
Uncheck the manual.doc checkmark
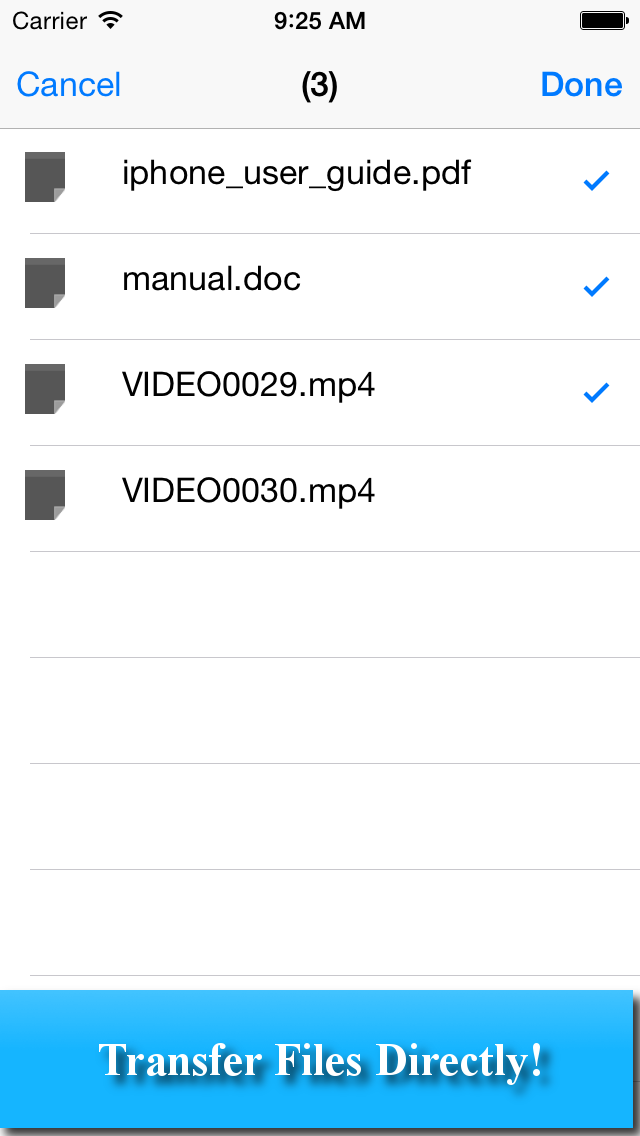pos(596,287)
